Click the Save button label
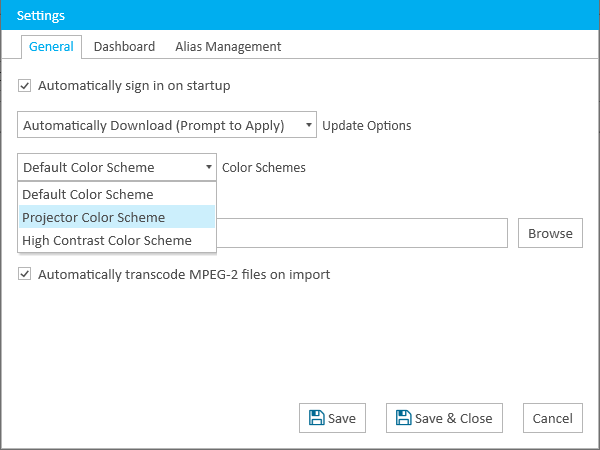The image size is (600, 450). [x=342, y=418]
